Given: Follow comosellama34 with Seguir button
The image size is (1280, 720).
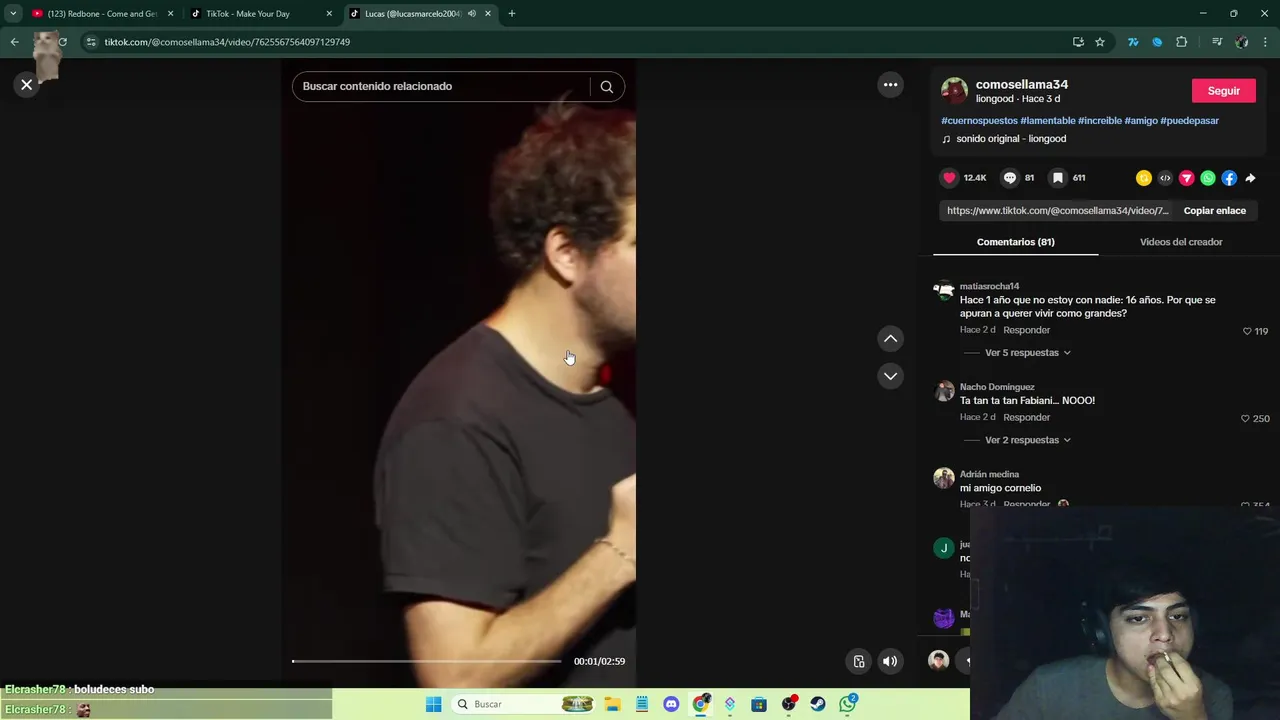Looking at the screenshot, I should (x=1223, y=91).
